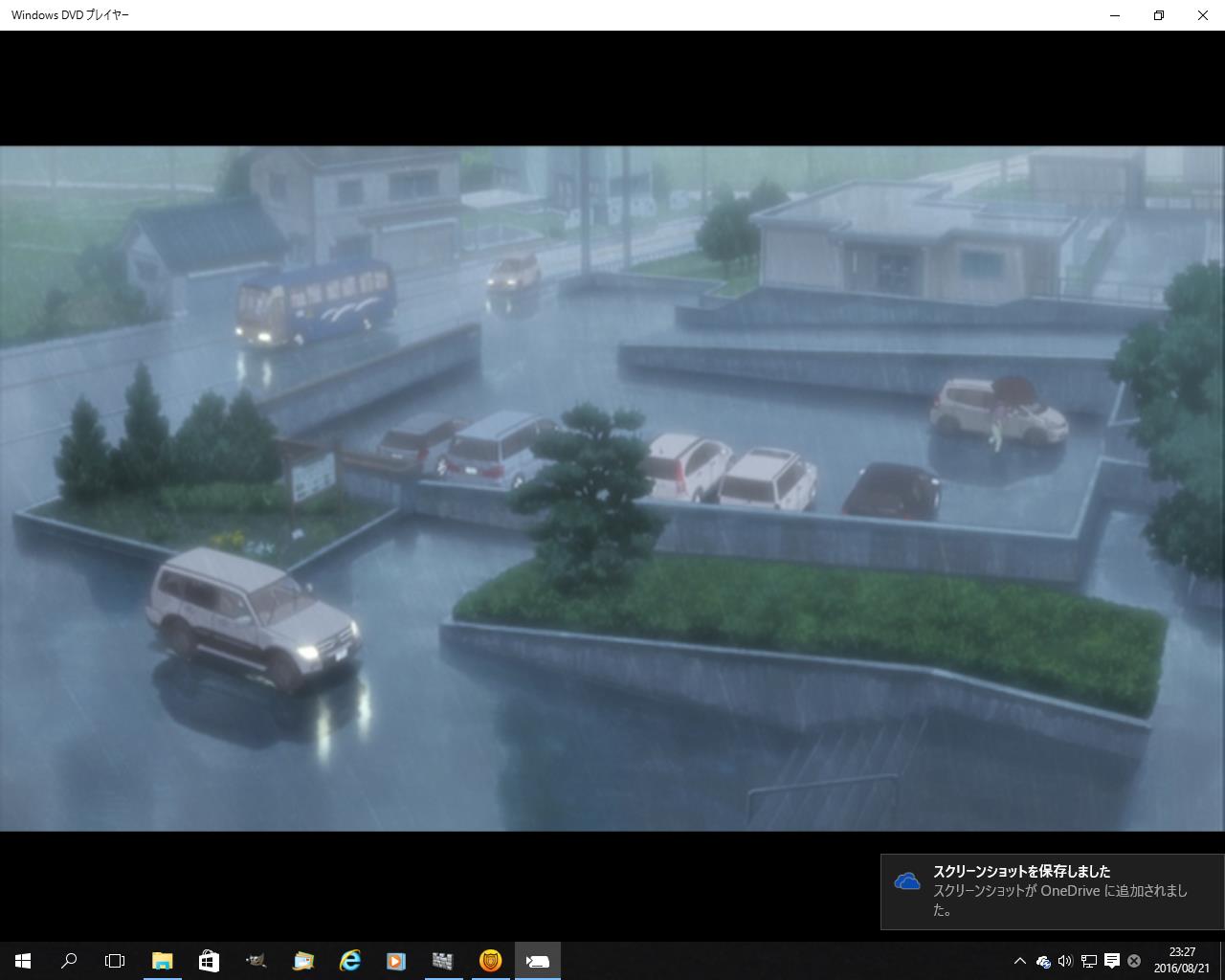The width and height of the screenshot is (1225, 980).
Task: Open the OneDrive screenshot saved notification
Action: [x=1053, y=891]
